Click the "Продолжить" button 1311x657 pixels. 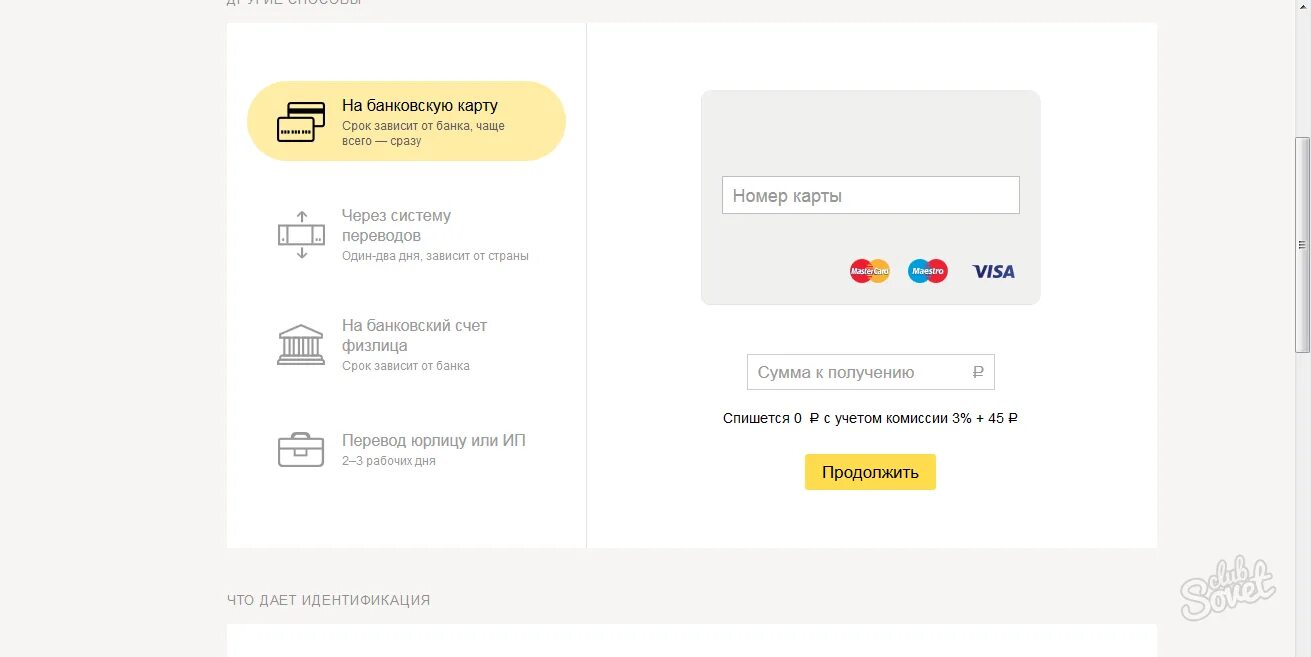[870, 472]
